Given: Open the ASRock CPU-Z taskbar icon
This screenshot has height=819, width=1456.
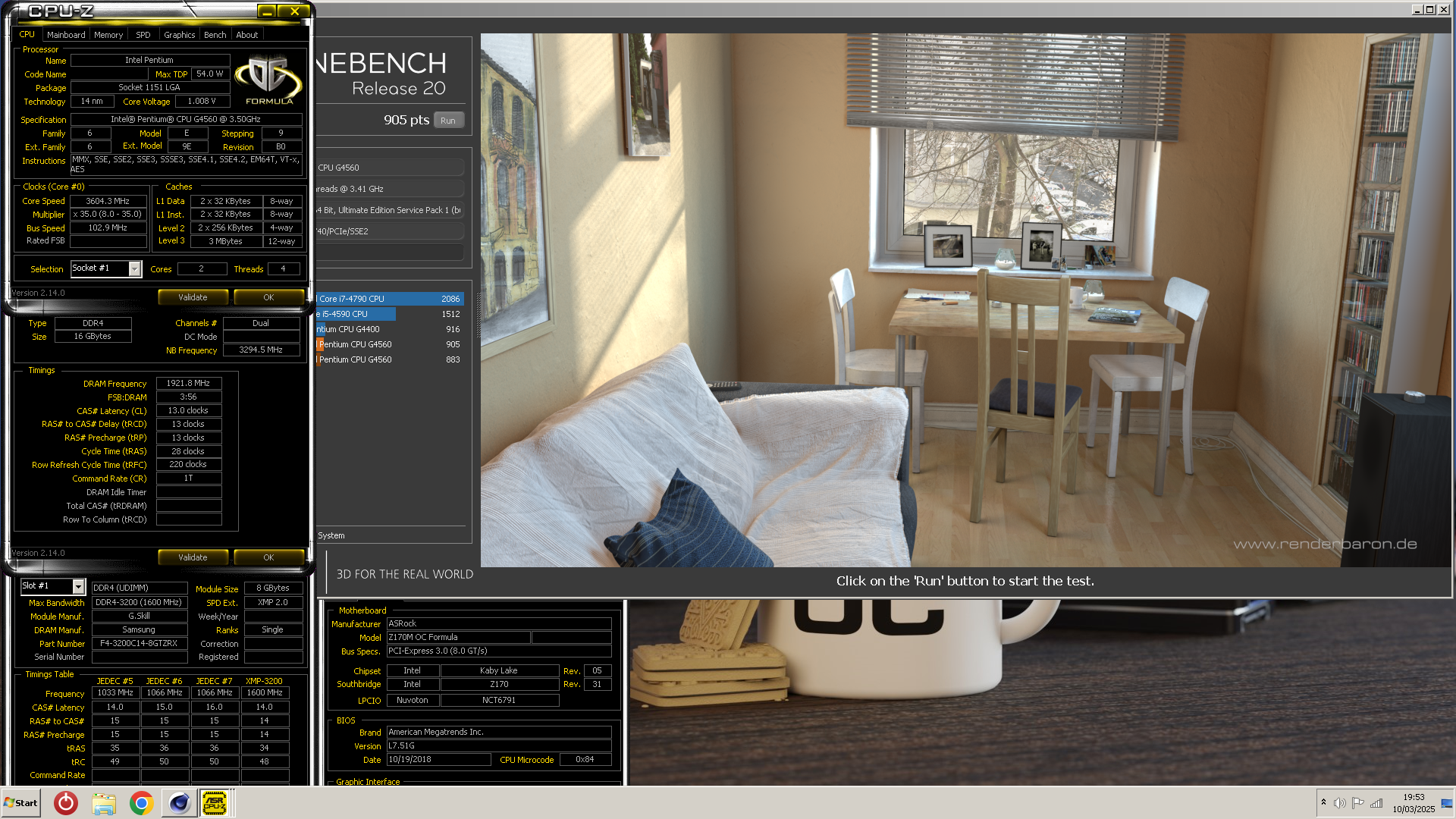Looking at the screenshot, I should point(215,803).
